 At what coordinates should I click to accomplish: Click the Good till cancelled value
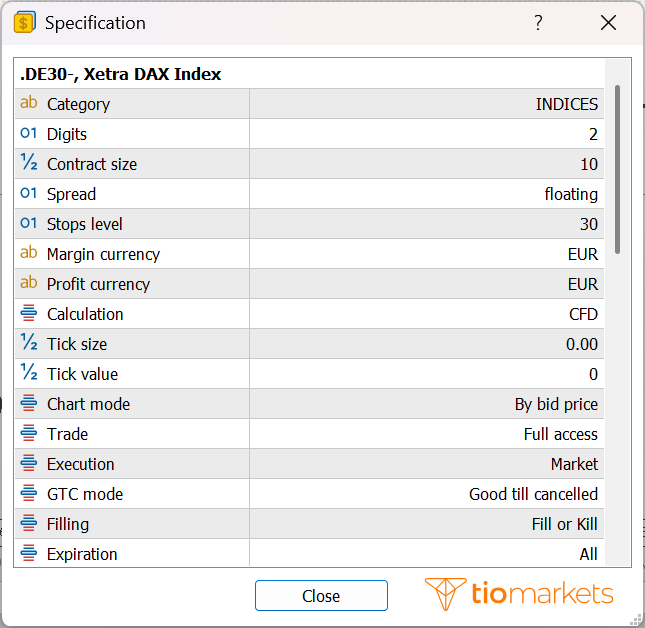533,494
